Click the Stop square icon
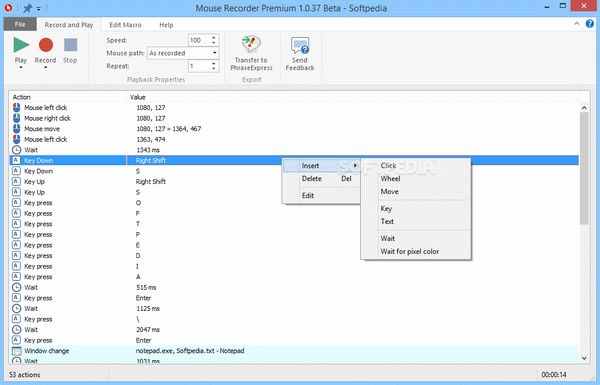 click(x=70, y=45)
